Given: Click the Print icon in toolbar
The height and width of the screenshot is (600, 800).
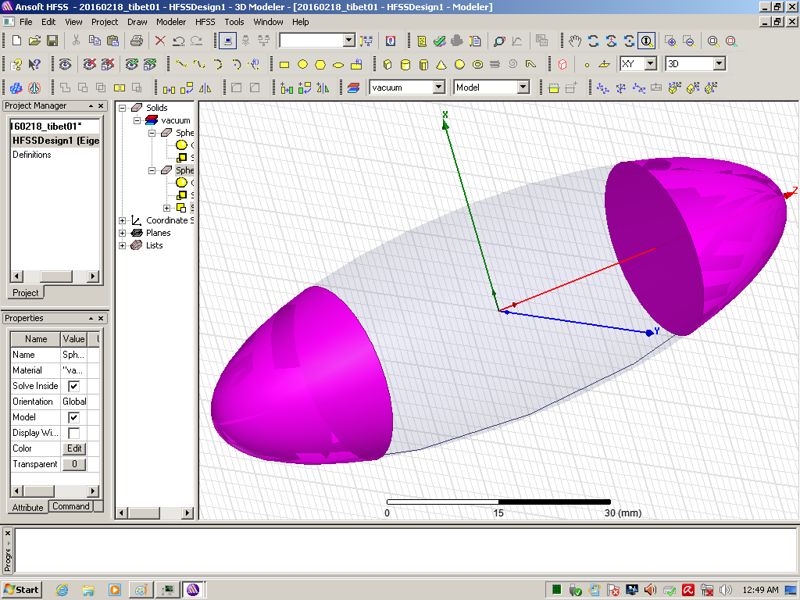Looking at the screenshot, I should pos(136,41).
